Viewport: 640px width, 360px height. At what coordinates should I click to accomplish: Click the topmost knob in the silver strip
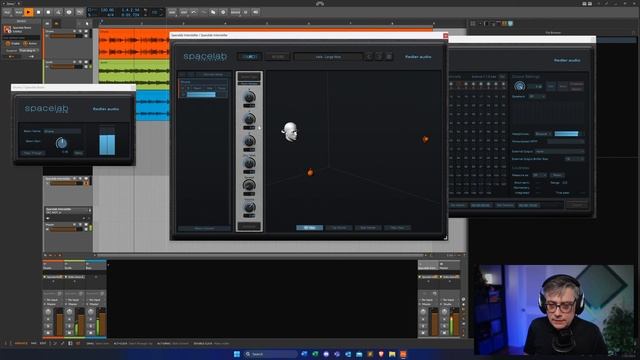click(x=249, y=97)
